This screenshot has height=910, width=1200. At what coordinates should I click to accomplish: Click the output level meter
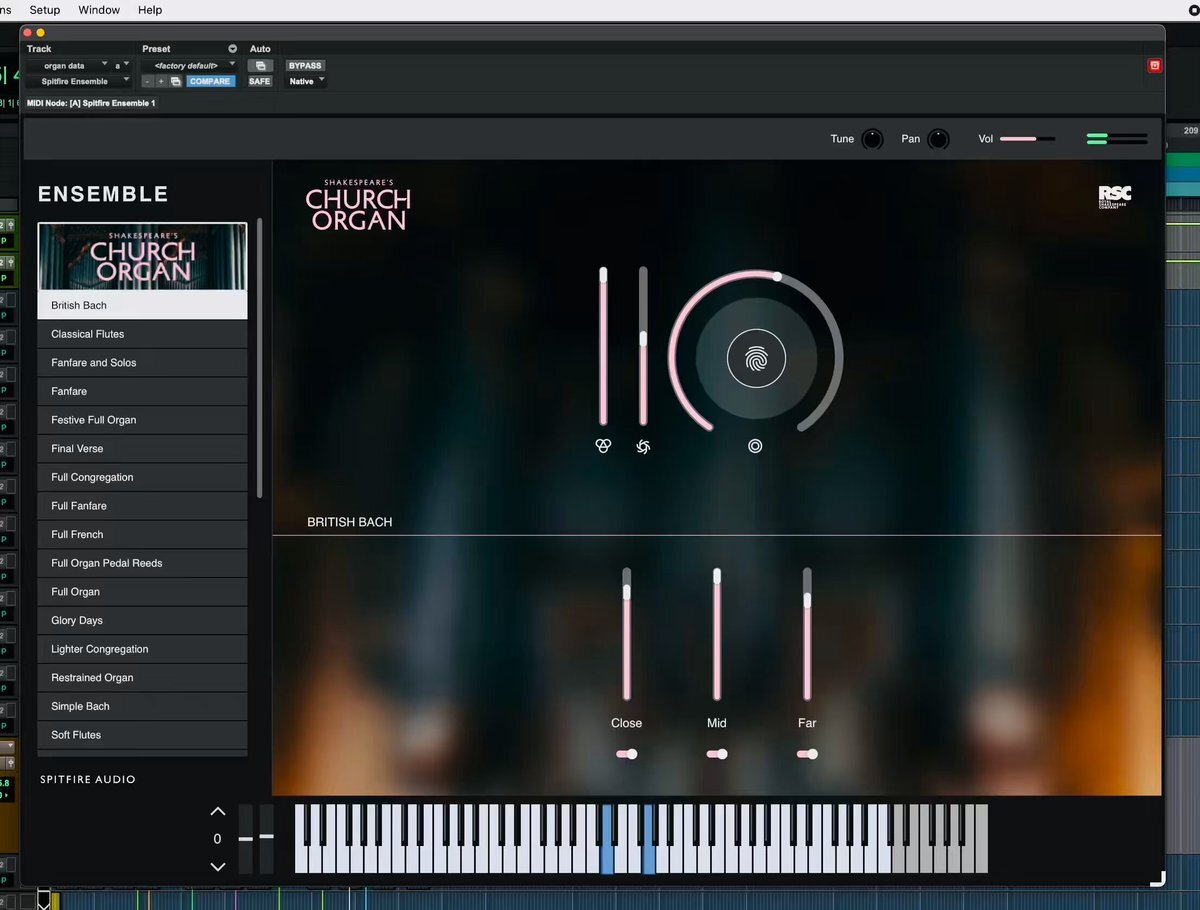1117,139
